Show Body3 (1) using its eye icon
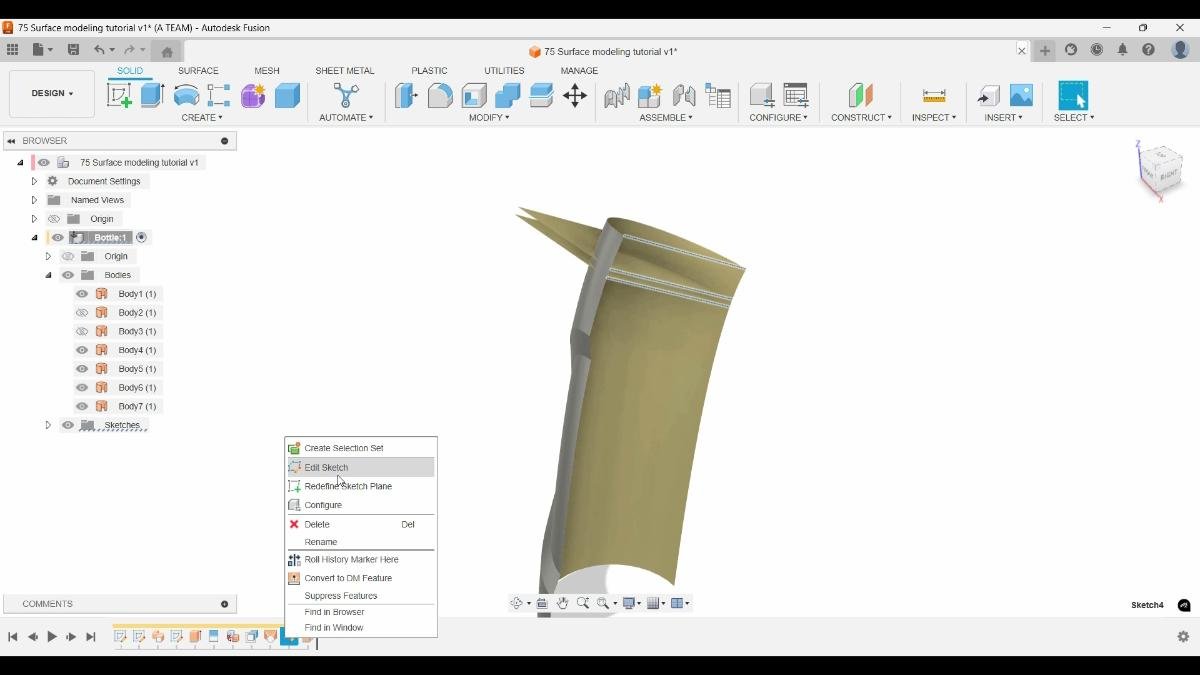The height and width of the screenshot is (675, 1200). coord(82,331)
